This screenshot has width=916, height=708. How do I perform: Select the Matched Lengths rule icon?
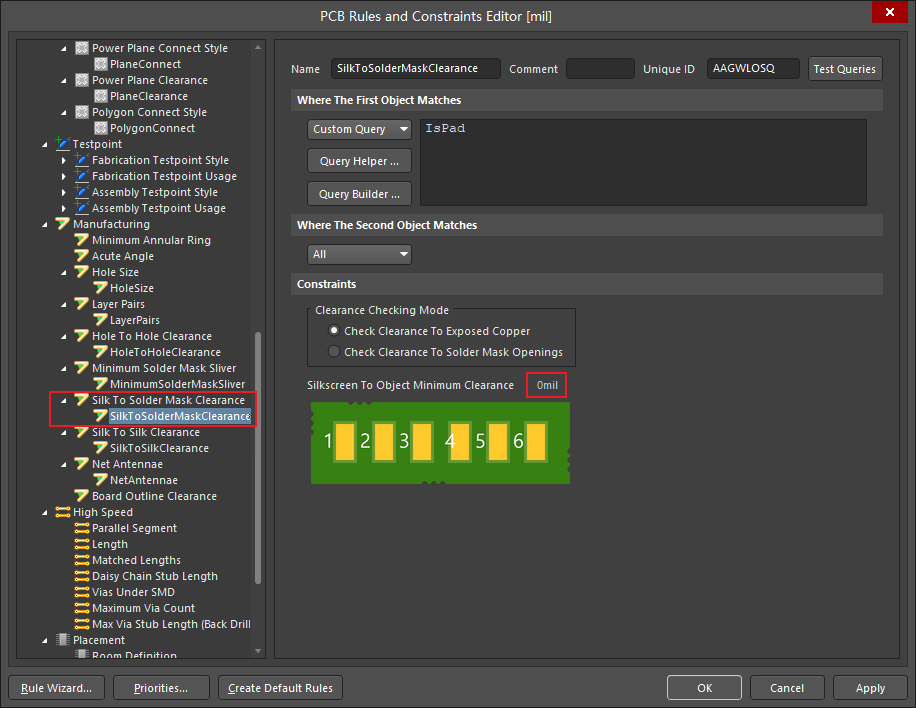[84, 560]
